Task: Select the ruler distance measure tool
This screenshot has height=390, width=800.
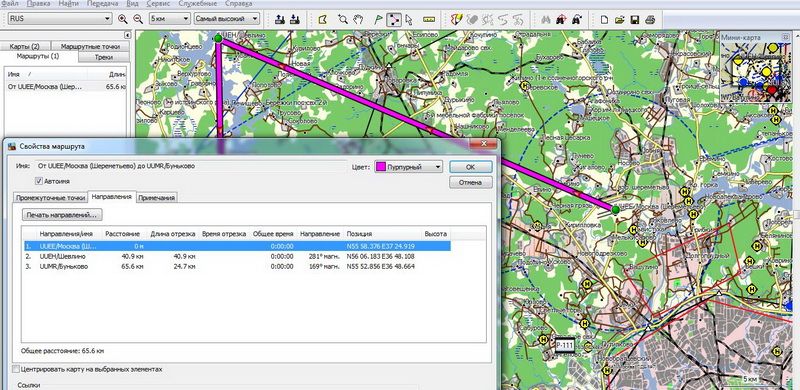Action: (x=429, y=19)
